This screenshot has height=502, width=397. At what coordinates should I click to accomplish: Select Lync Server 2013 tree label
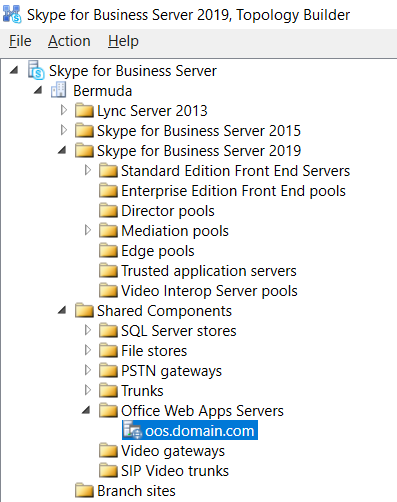(152, 111)
